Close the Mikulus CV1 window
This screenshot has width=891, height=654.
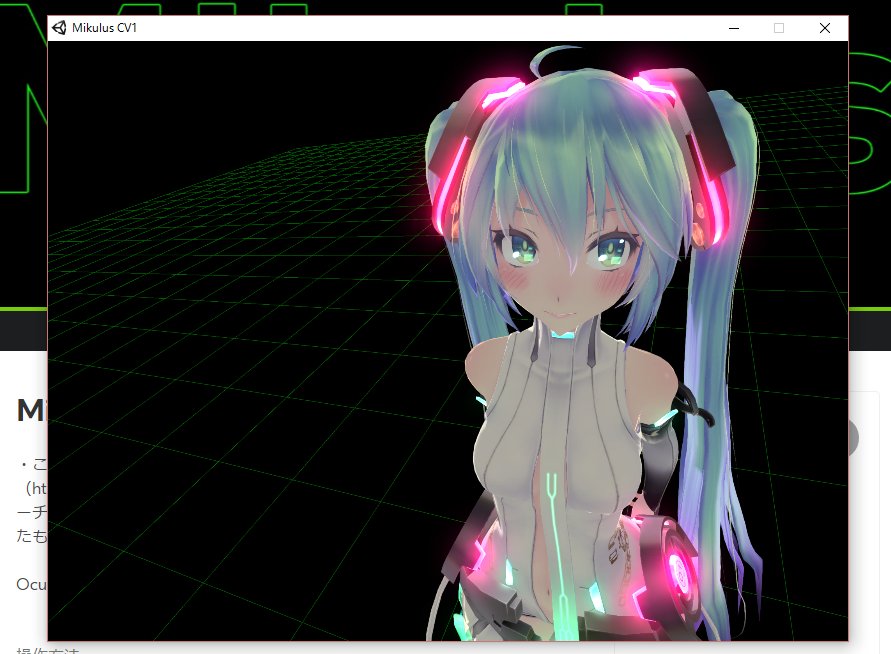point(825,28)
